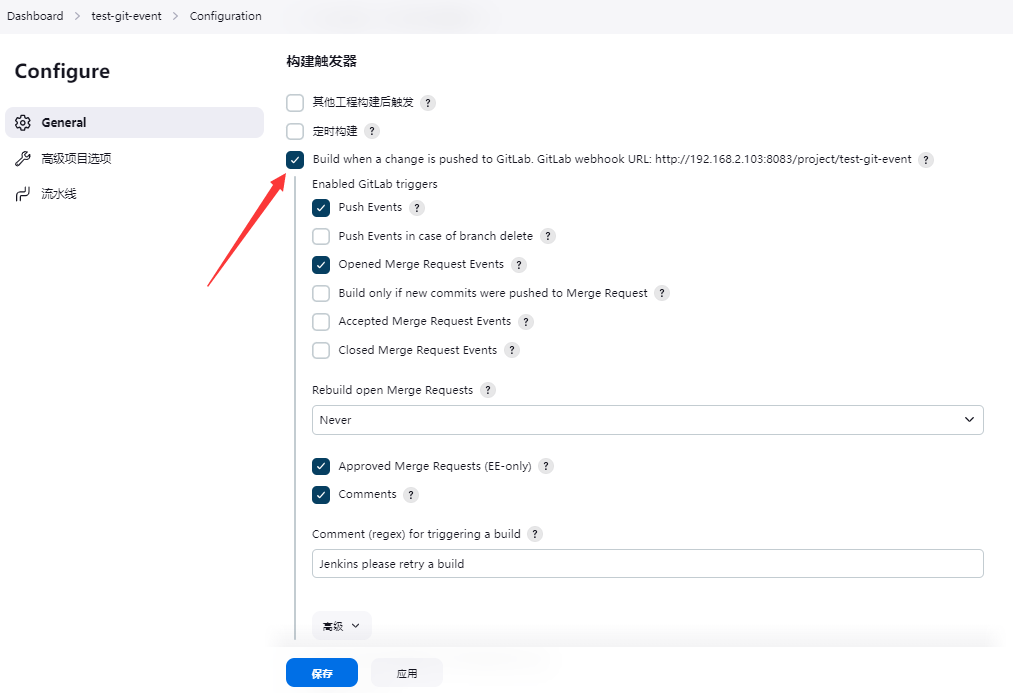Uncheck the Push Events trigger

point(321,208)
